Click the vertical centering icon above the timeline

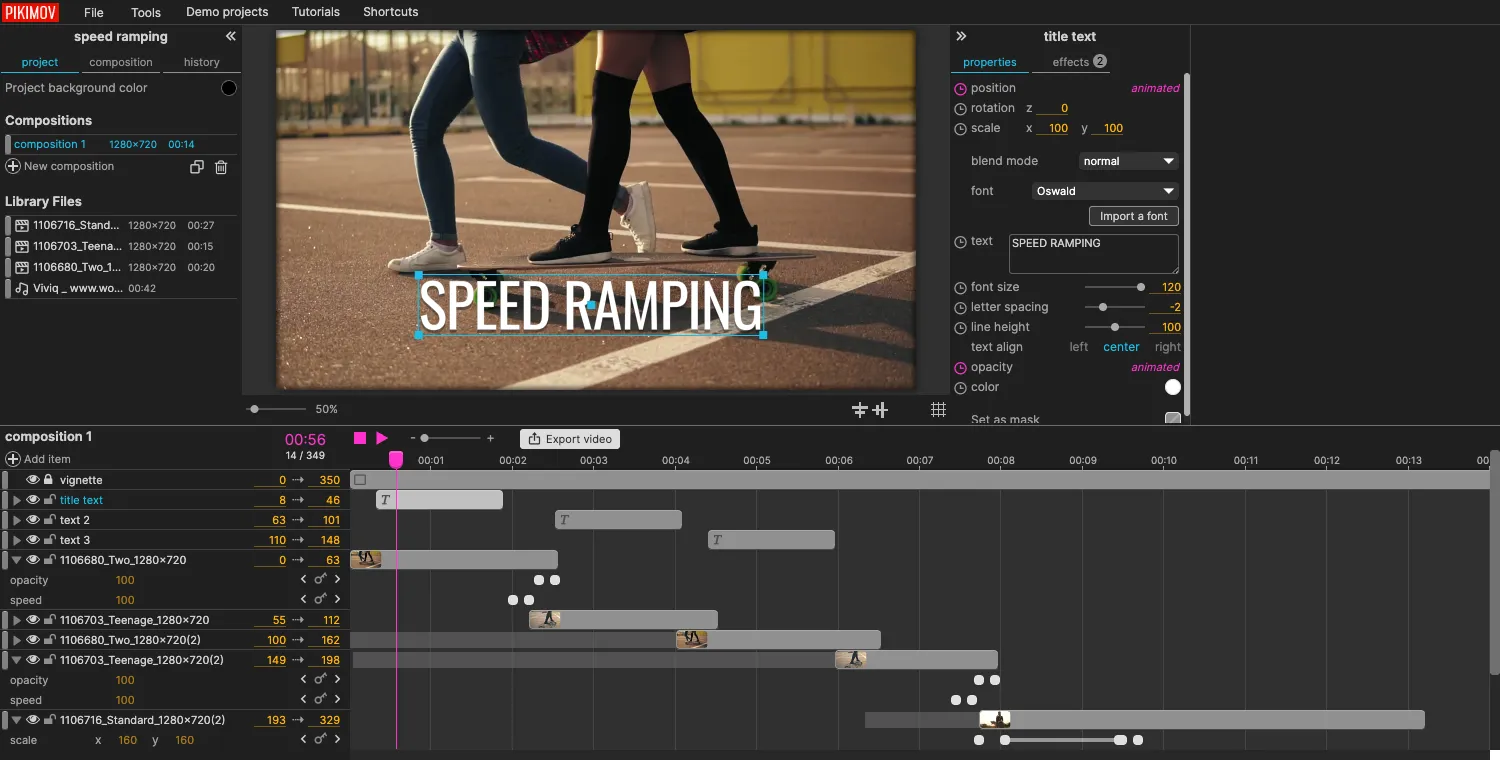pos(879,410)
